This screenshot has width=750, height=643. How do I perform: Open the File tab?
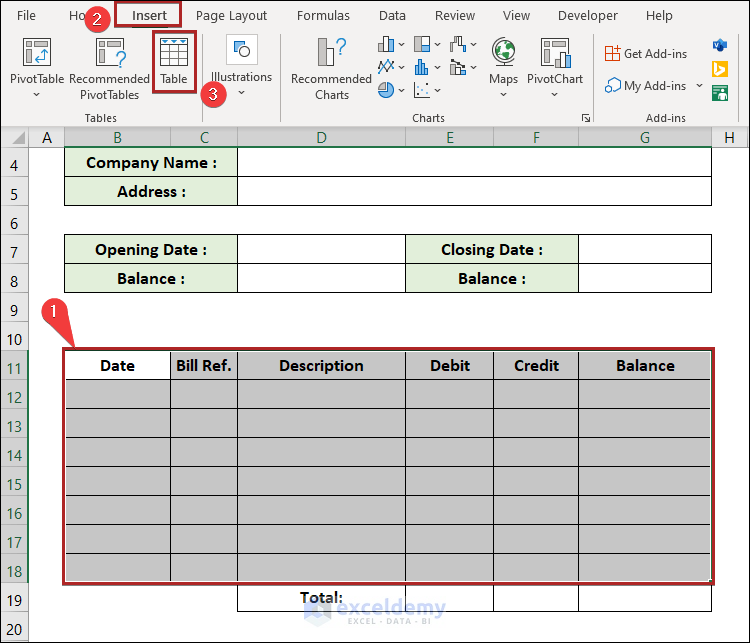coord(26,15)
